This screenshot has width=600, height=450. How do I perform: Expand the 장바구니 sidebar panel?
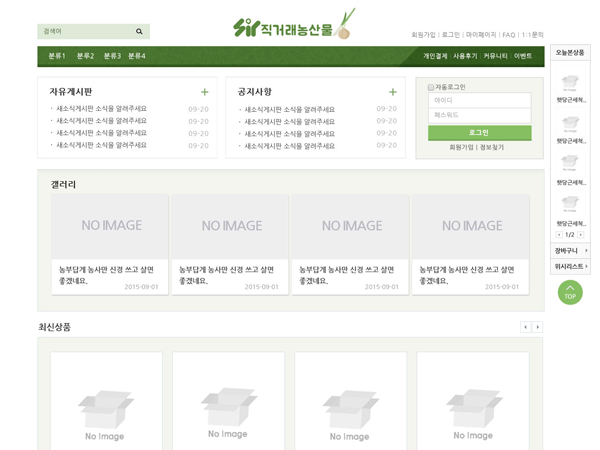point(570,250)
